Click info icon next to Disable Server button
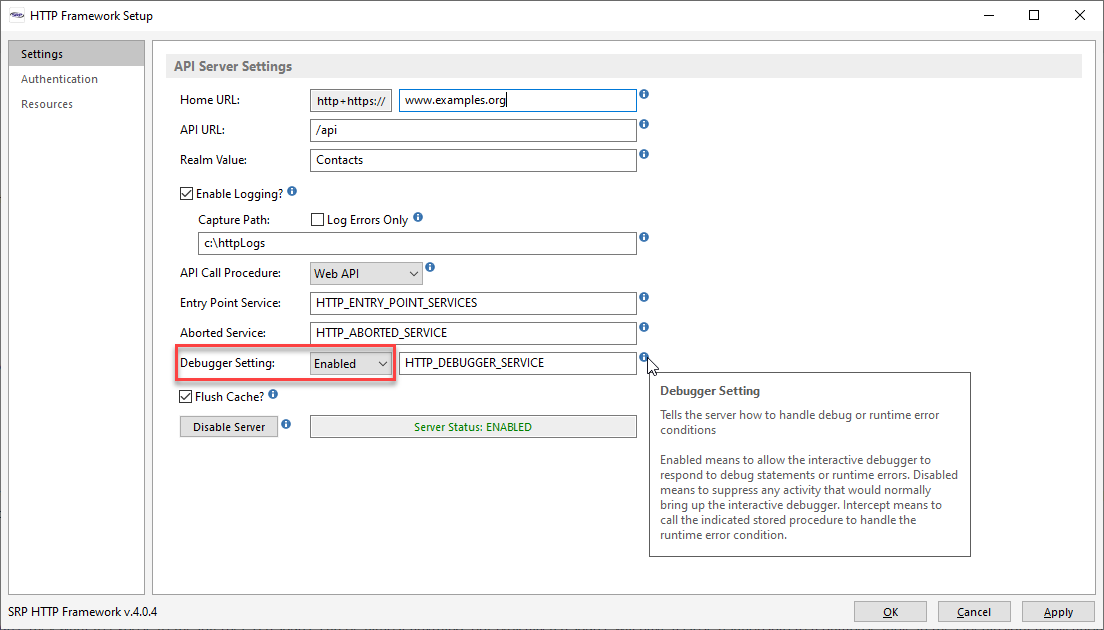 click(286, 424)
